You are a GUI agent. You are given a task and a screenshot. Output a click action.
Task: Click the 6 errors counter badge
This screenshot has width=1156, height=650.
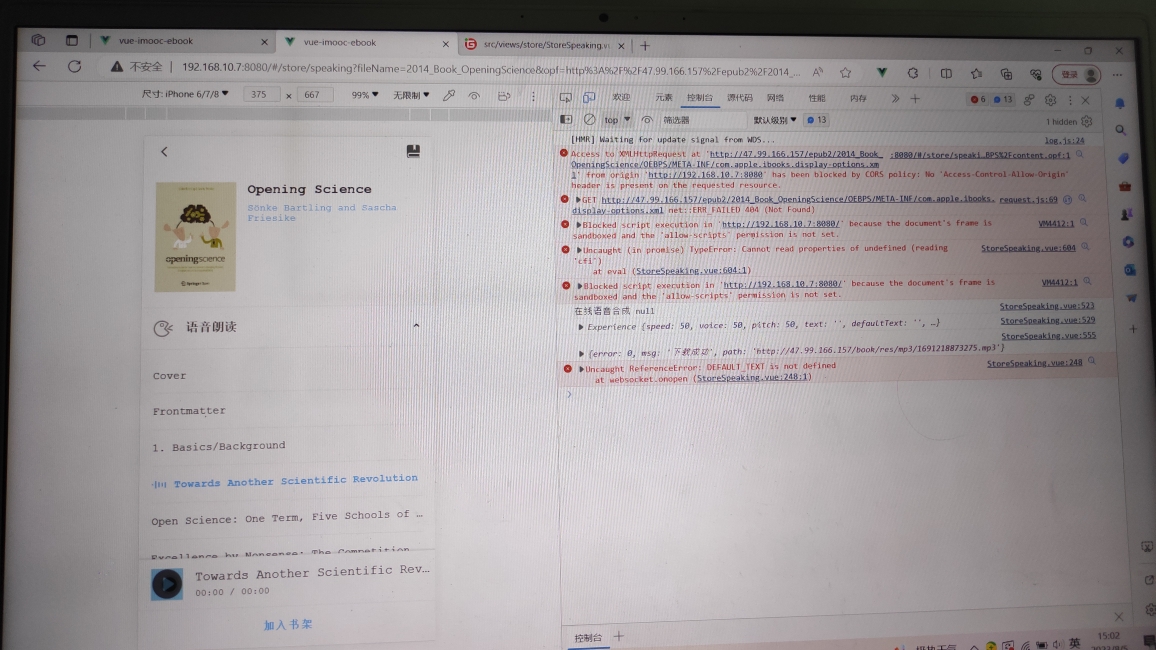tap(978, 99)
